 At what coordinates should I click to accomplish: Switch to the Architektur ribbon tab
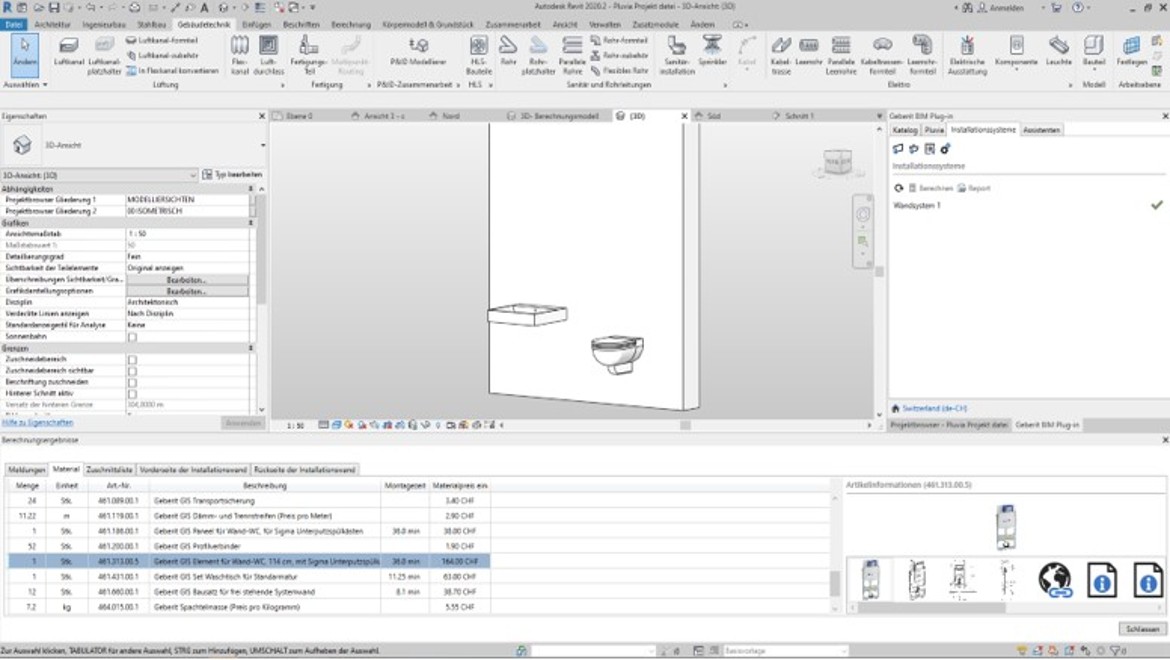(52, 25)
